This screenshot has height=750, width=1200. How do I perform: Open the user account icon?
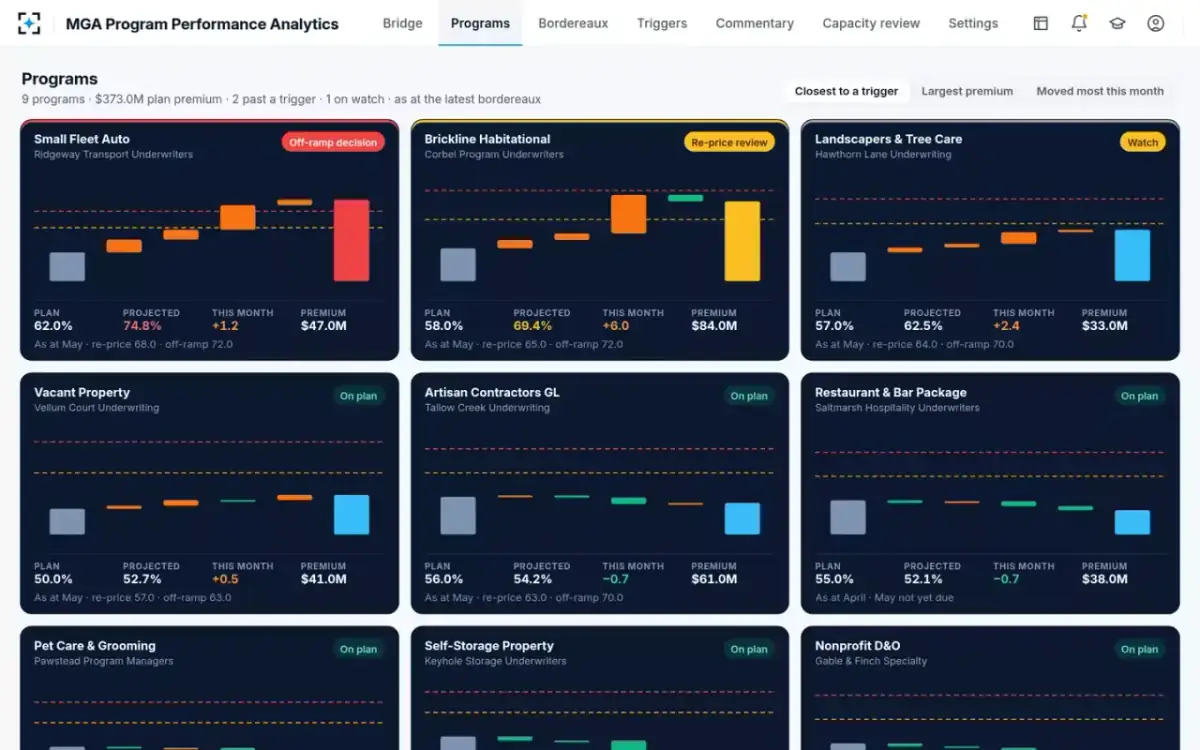point(1156,23)
